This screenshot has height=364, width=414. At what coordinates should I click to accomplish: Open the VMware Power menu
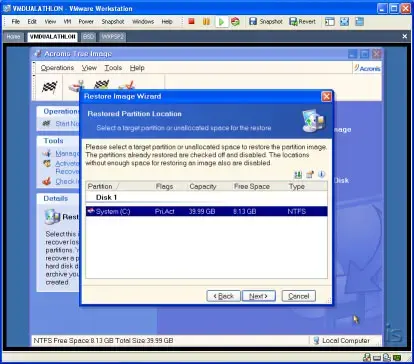86,22
